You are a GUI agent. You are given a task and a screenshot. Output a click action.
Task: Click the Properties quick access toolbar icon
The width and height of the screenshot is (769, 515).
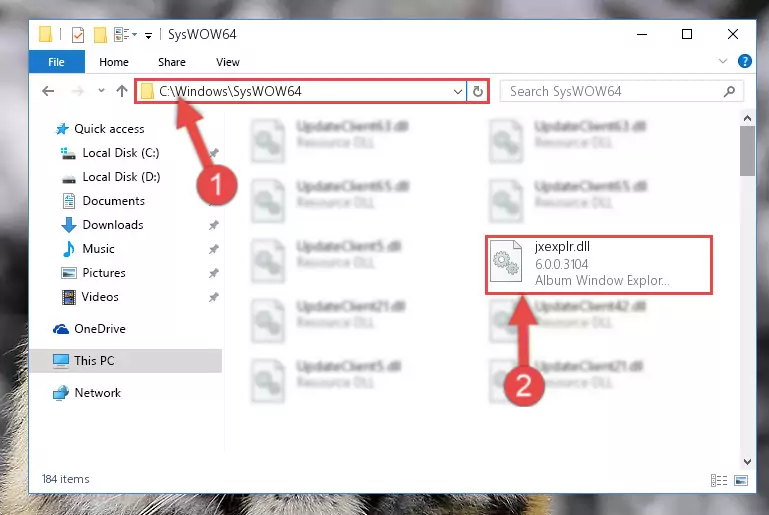tap(77, 35)
